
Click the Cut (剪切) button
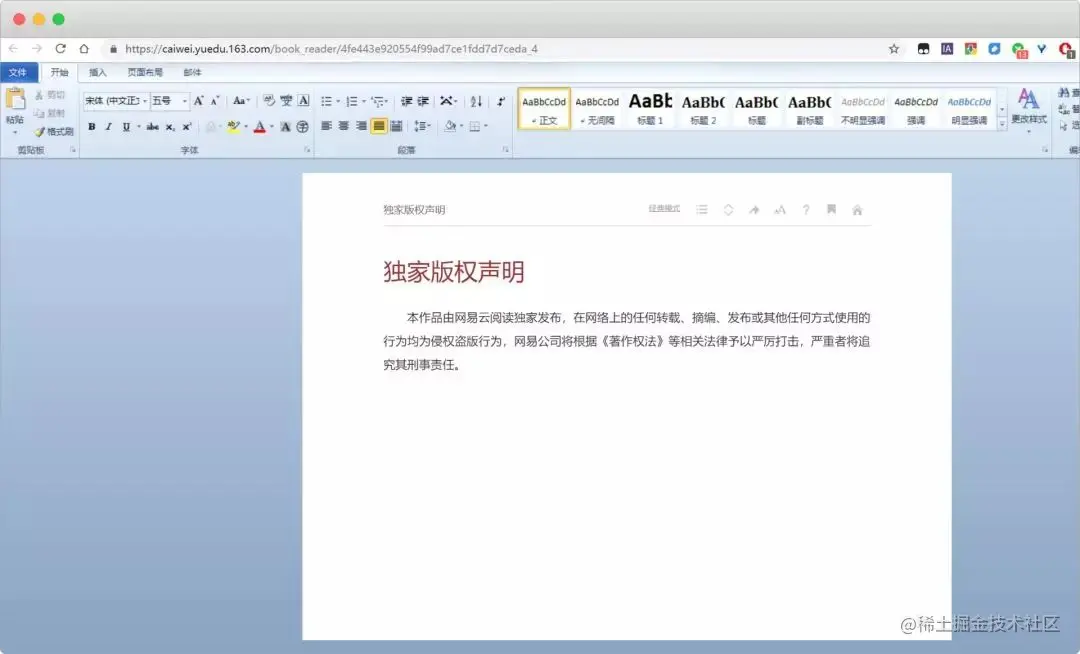(x=50, y=95)
